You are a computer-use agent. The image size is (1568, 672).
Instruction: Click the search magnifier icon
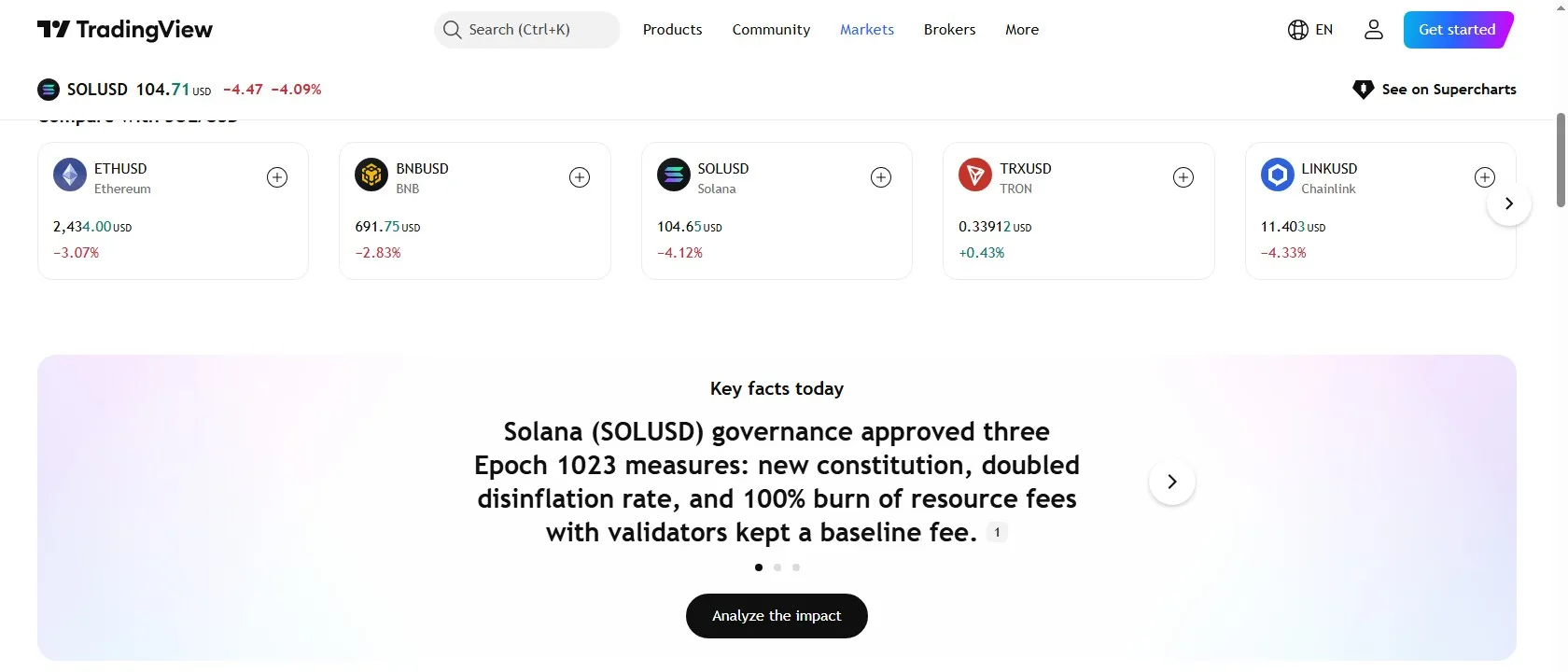[452, 30]
